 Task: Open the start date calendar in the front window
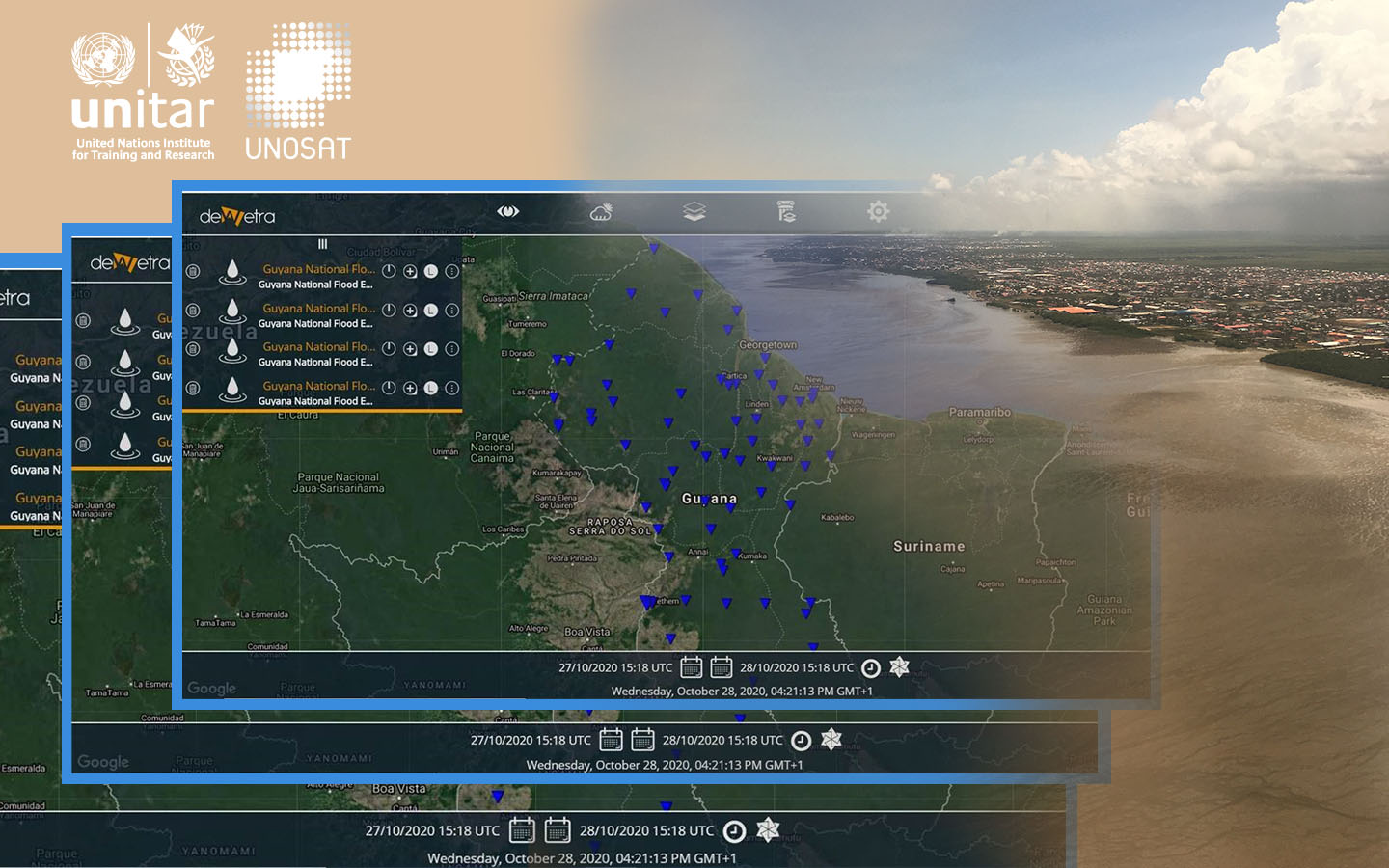tap(691, 667)
